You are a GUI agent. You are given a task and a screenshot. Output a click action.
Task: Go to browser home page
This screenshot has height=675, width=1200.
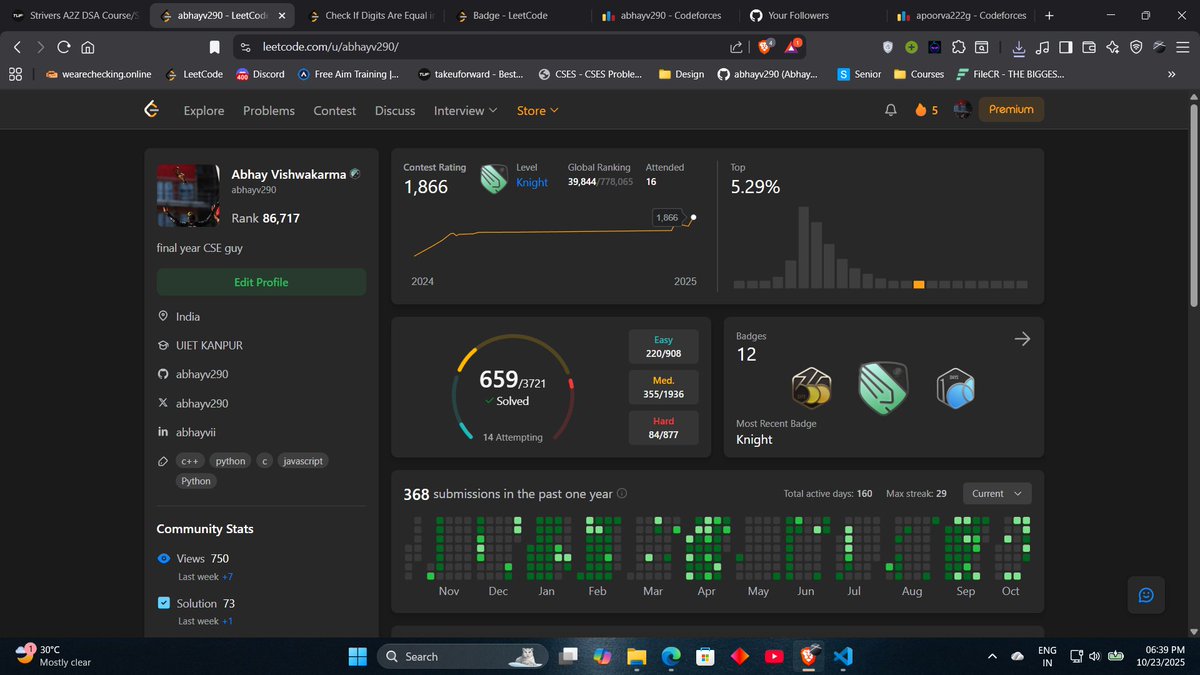tap(88, 46)
